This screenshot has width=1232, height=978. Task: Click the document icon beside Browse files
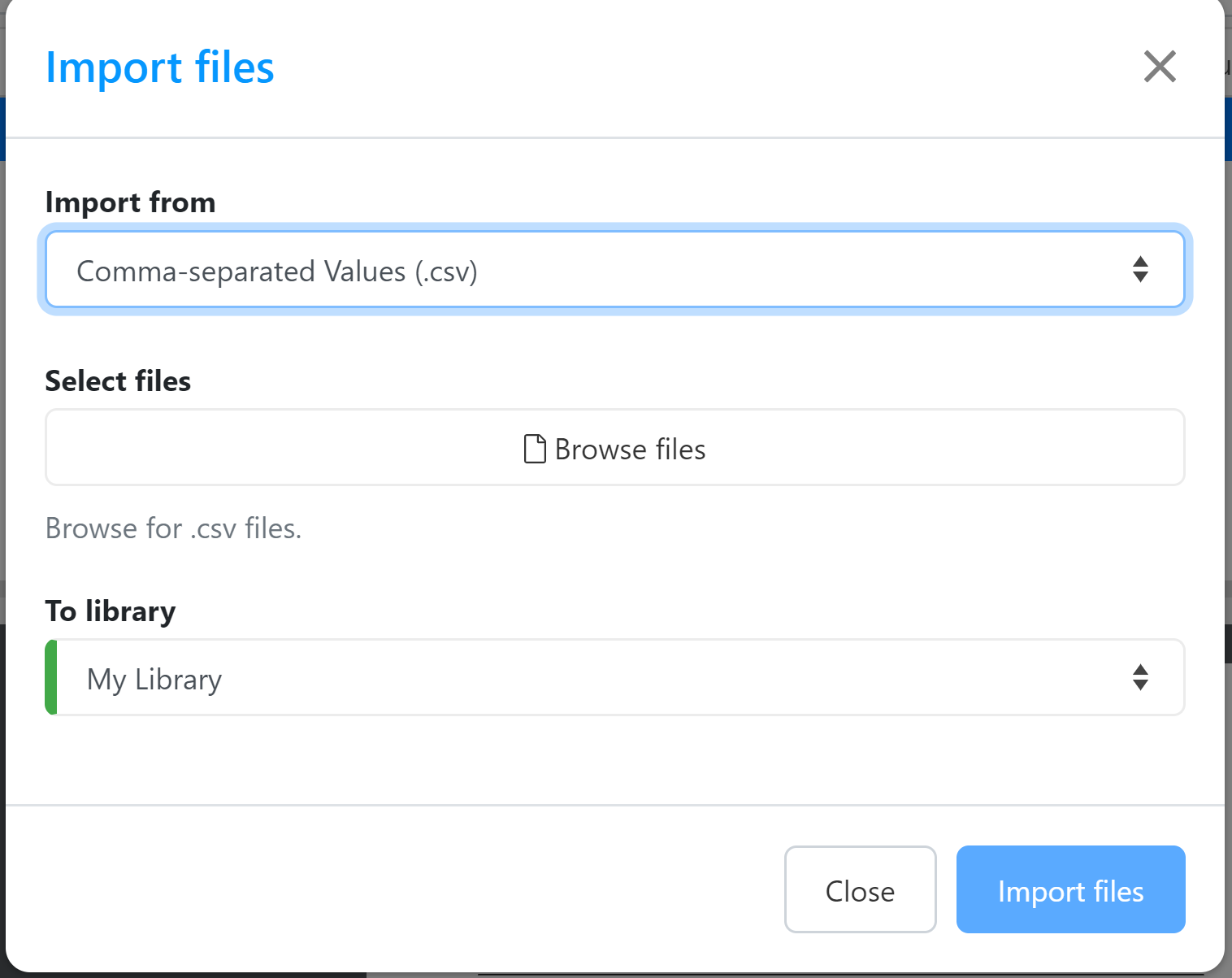(x=535, y=449)
